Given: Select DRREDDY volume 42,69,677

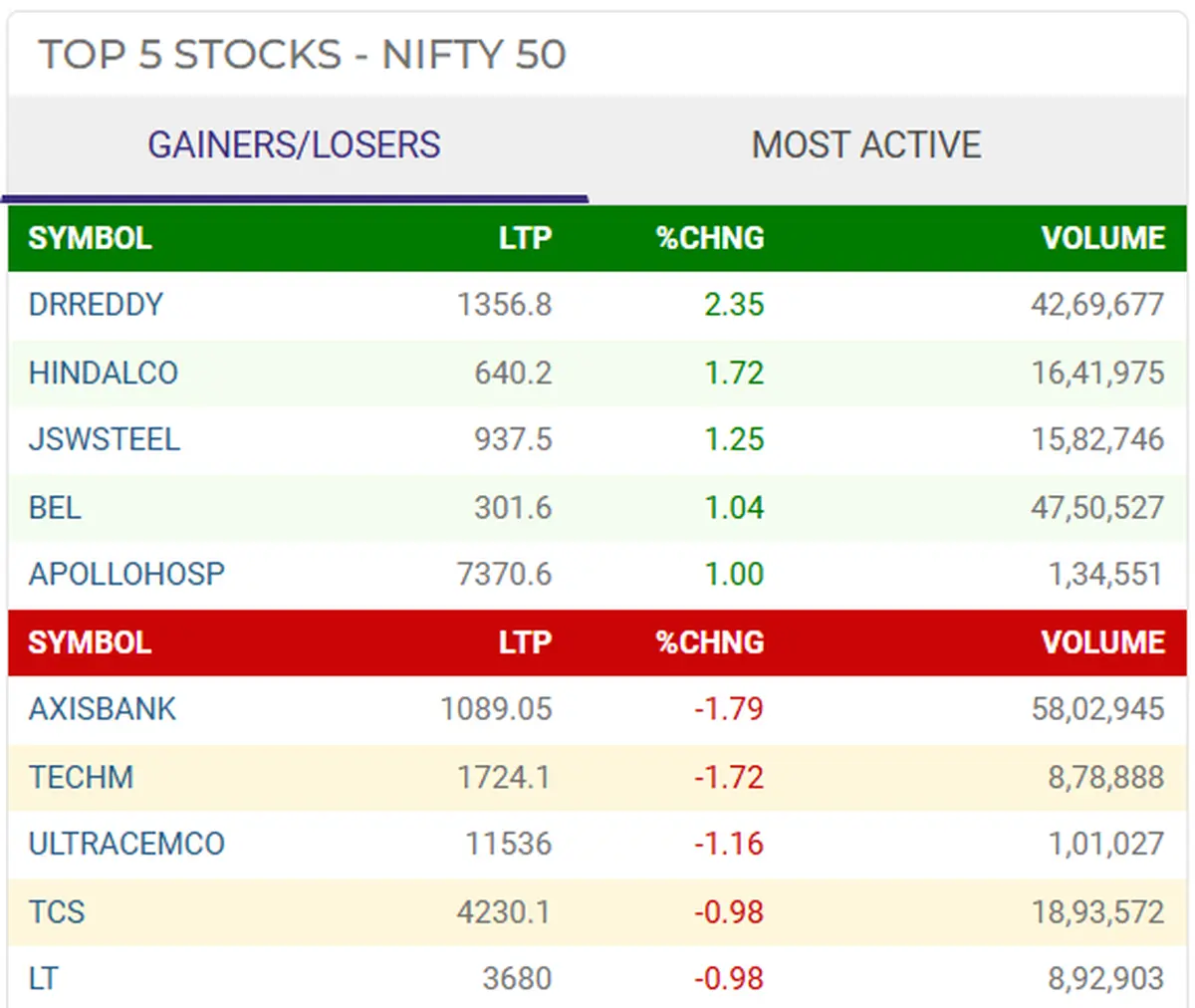Looking at the screenshot, I should click(x=1097, y=305).
